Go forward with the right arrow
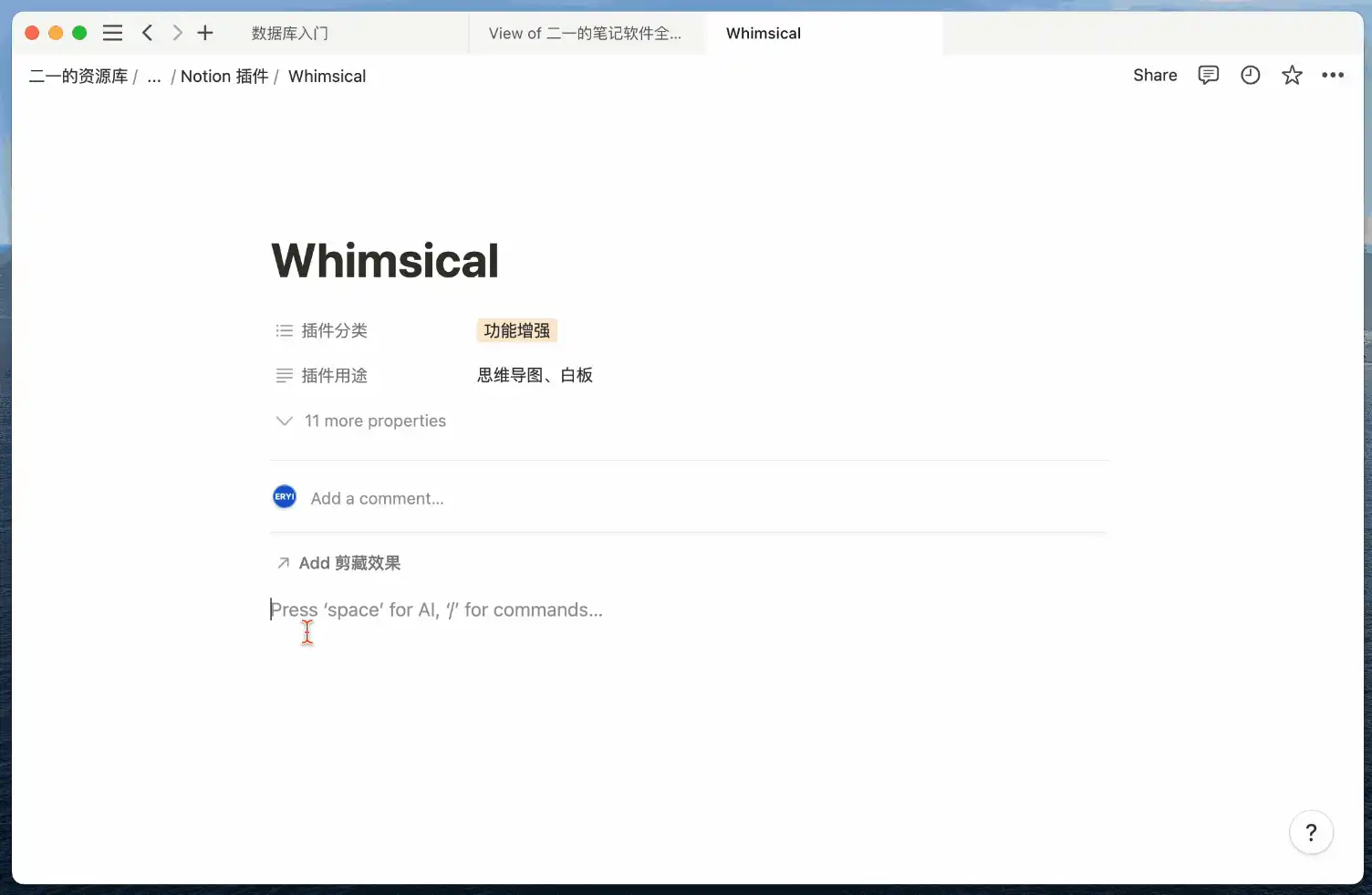This screenshot has width=1372, height=895. click(177, 33)
